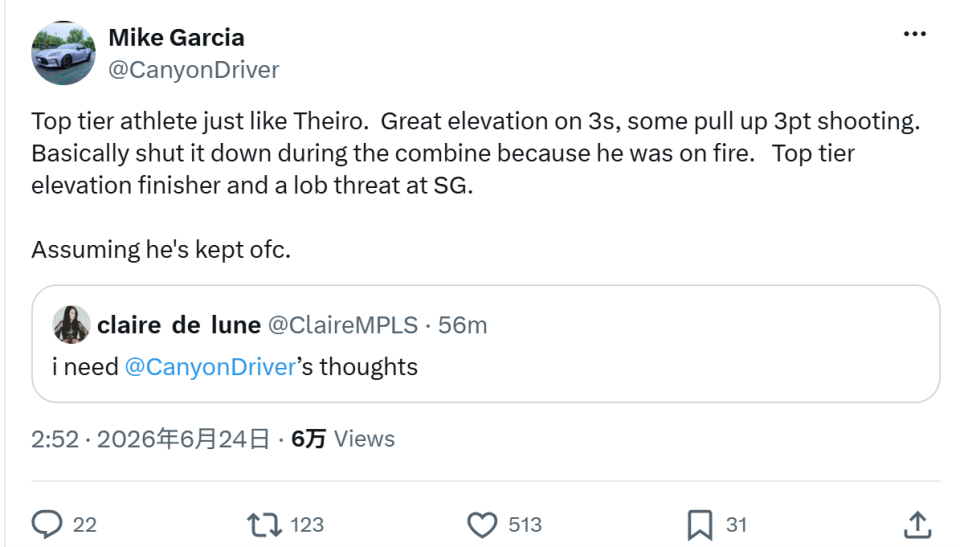Open the quoted tweet card body
960x547 pixels.
tap(486, 344)
